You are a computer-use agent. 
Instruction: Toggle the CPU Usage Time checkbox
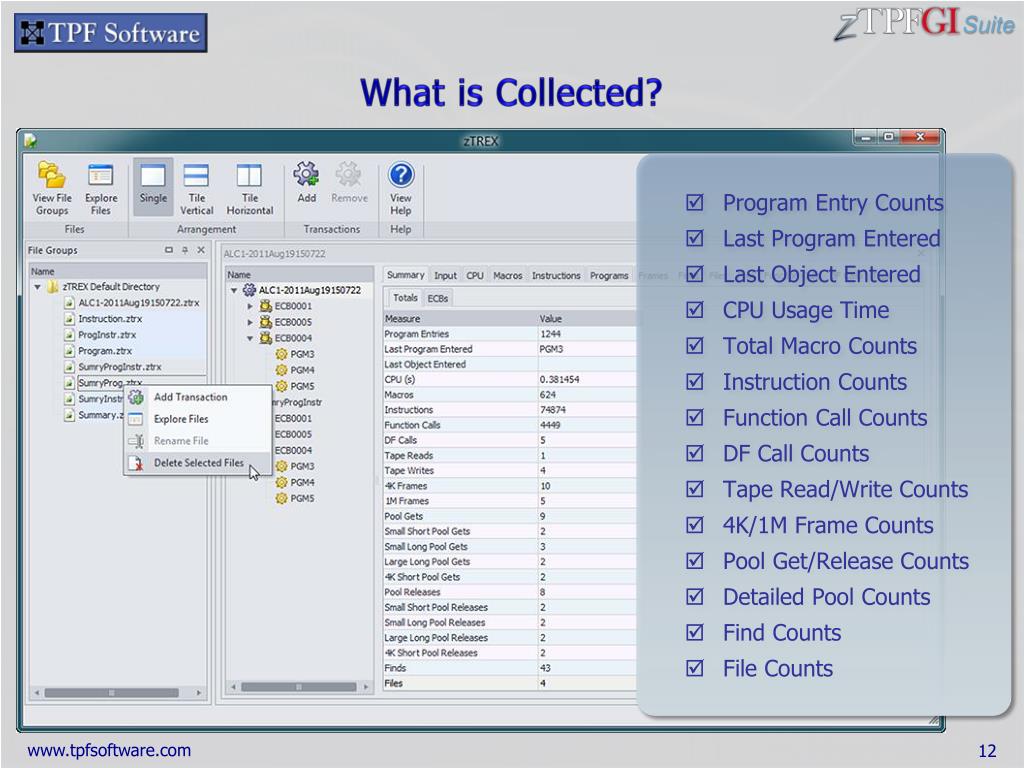pyautogui.click(x=695, y=310)
